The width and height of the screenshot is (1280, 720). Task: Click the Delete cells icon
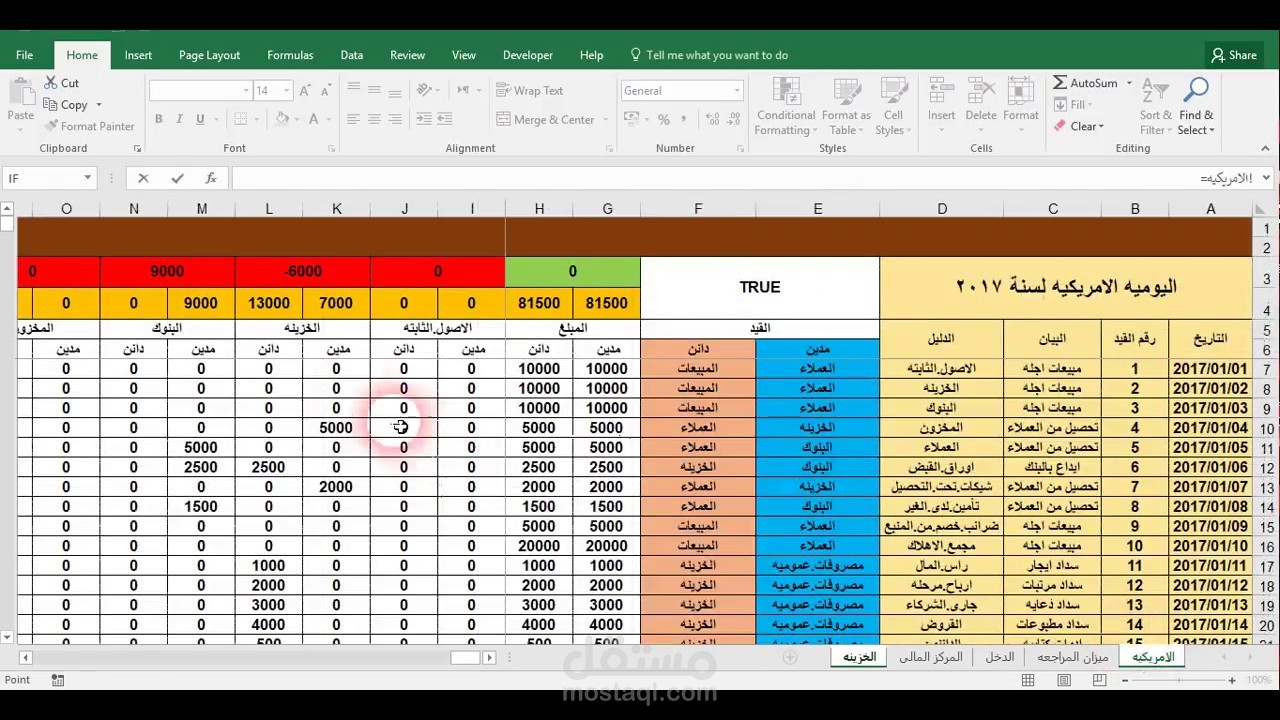[981, 92]
